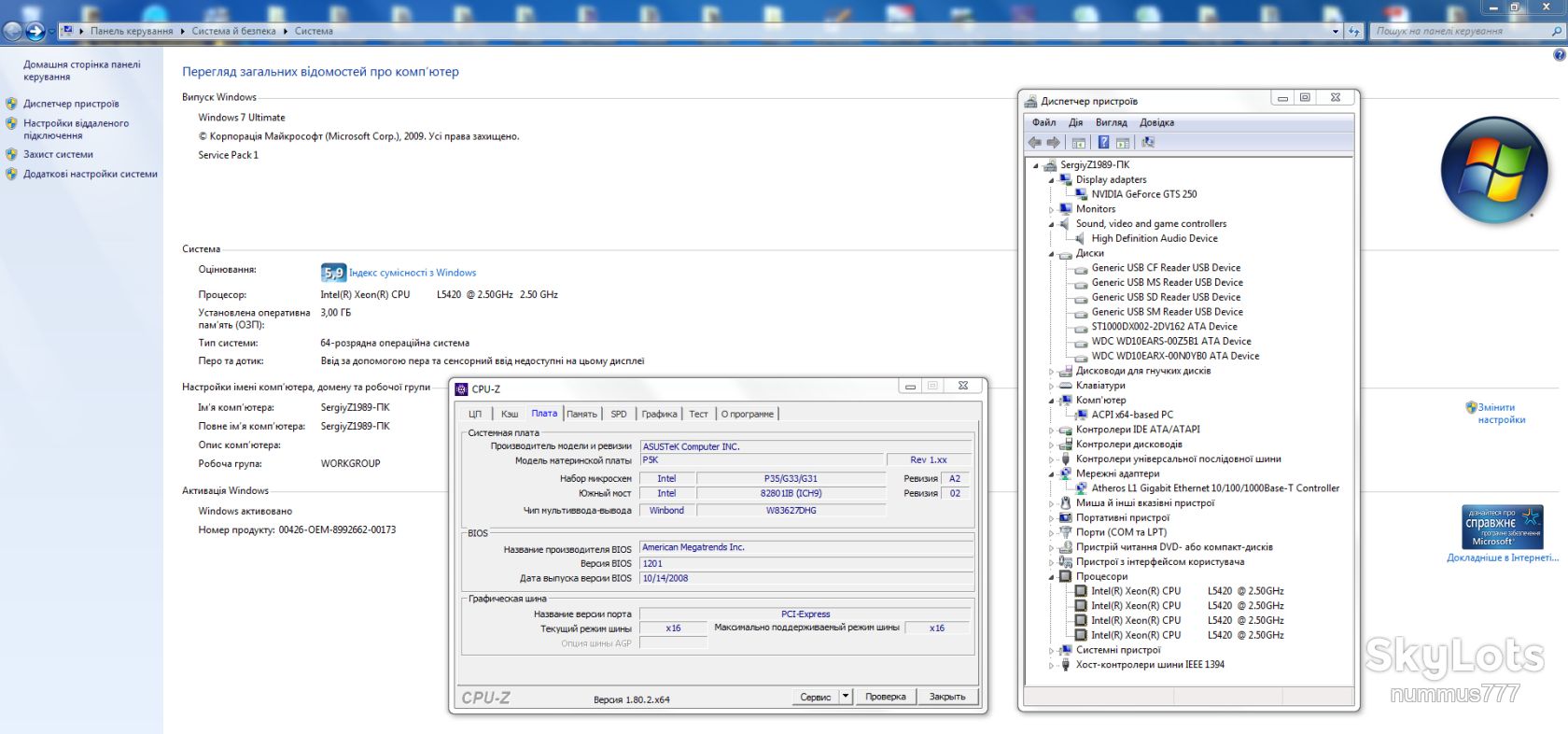The width and height of the screenshot is (1568, 734).
Task: Switch to the Память tab in CPU-Z
Action: click(x=581, y=414)
